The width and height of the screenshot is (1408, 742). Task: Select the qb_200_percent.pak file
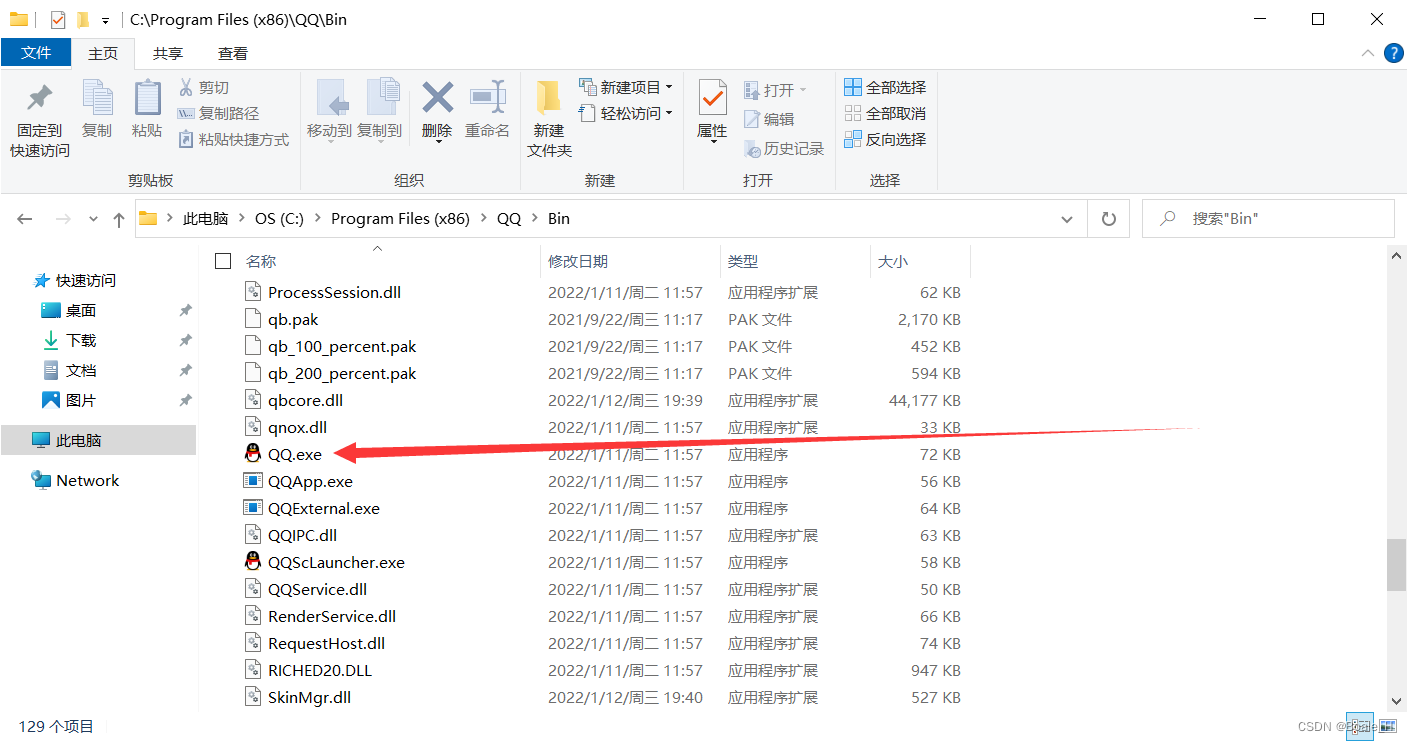(342, 373)
